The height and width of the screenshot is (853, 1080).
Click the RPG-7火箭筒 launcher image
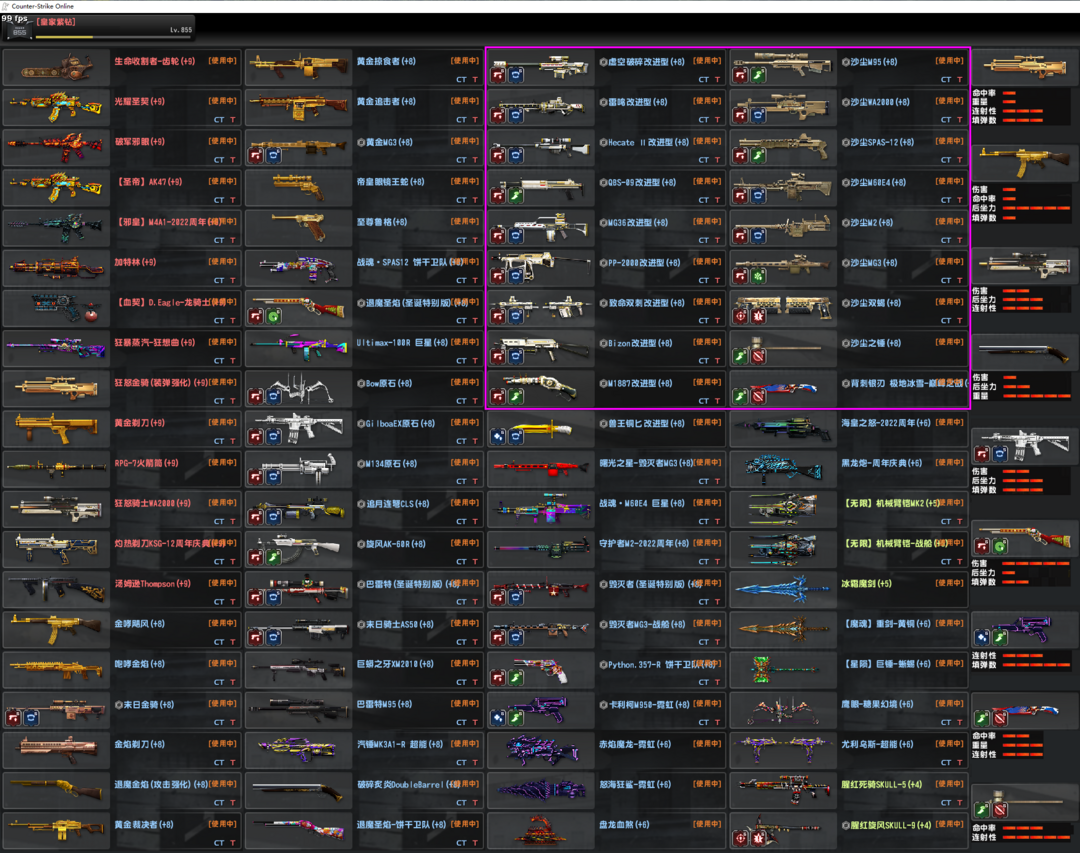tap(56, 469)
